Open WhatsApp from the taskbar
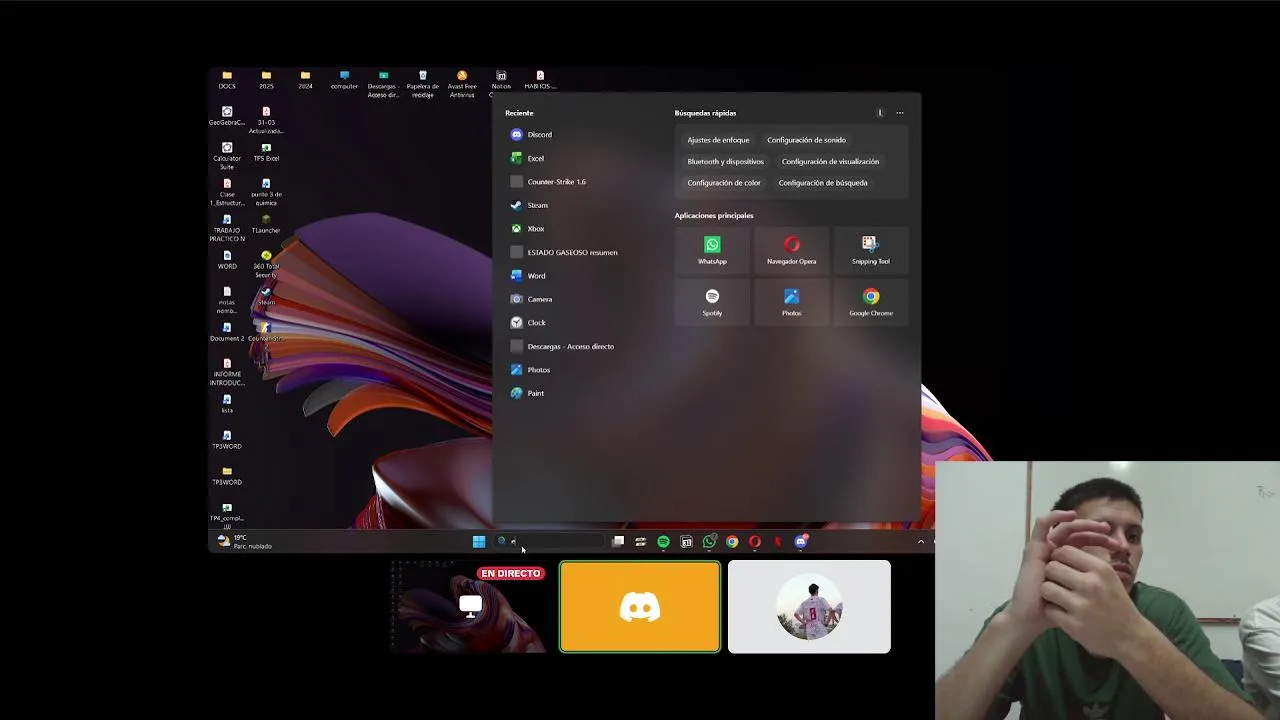This screenshot has width=1280, height=720. pos(709,542)
